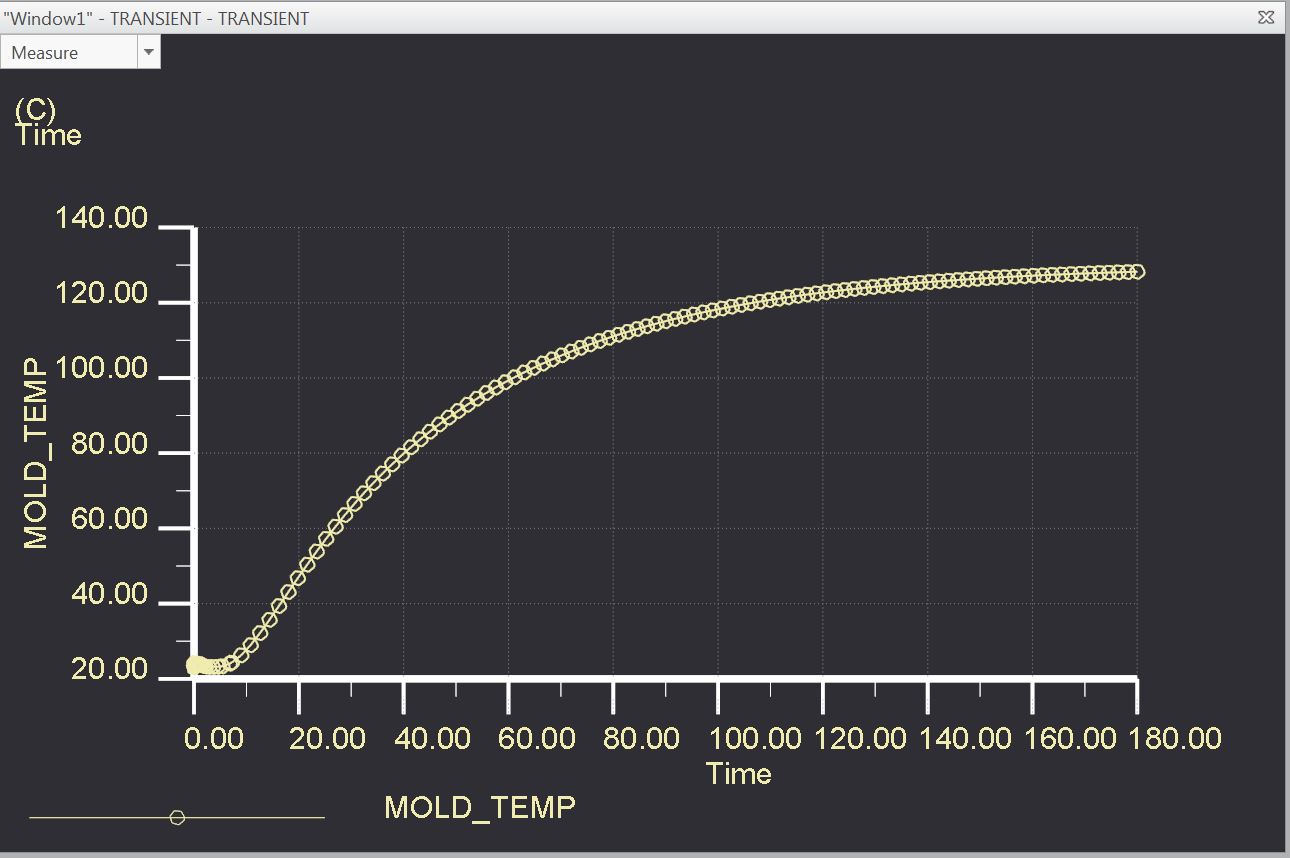This screenshot has height=858, width=1290.
Task: Click the Measure combo box field
Action: click(x=70, y=52)
